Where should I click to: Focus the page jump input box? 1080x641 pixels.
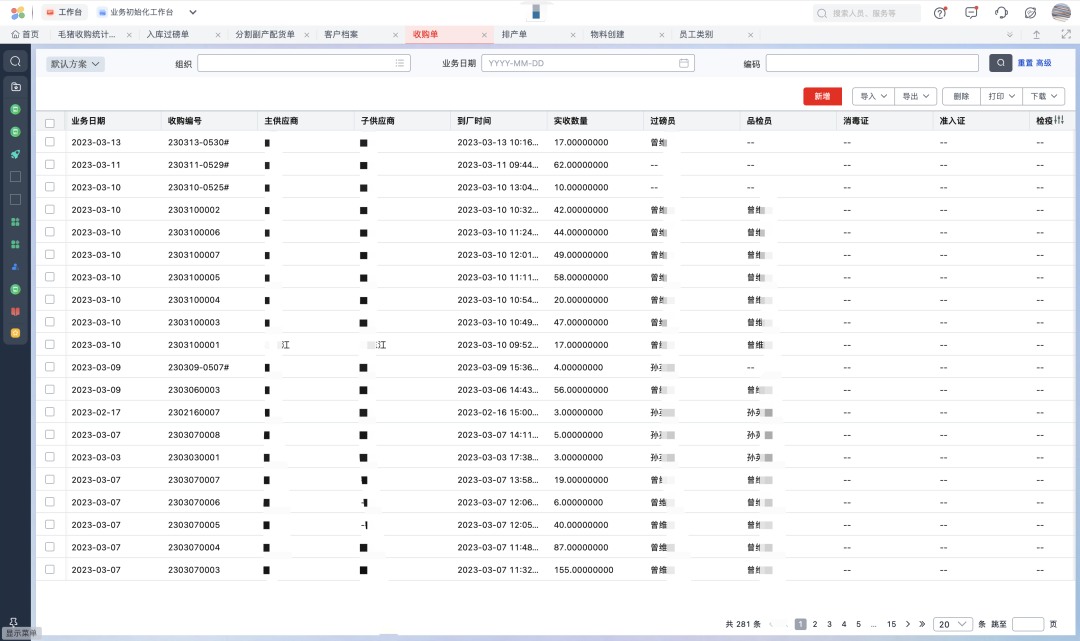tap(1028, 624)
